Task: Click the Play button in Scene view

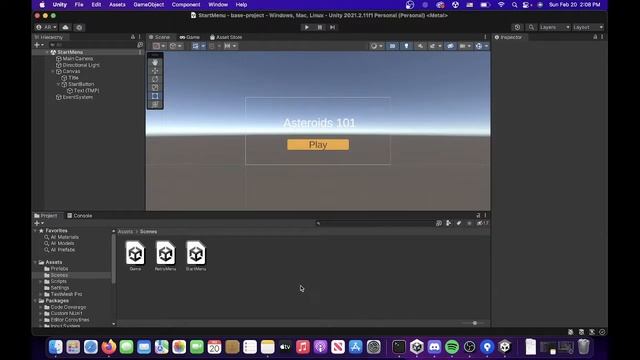Action: (318, 144)
